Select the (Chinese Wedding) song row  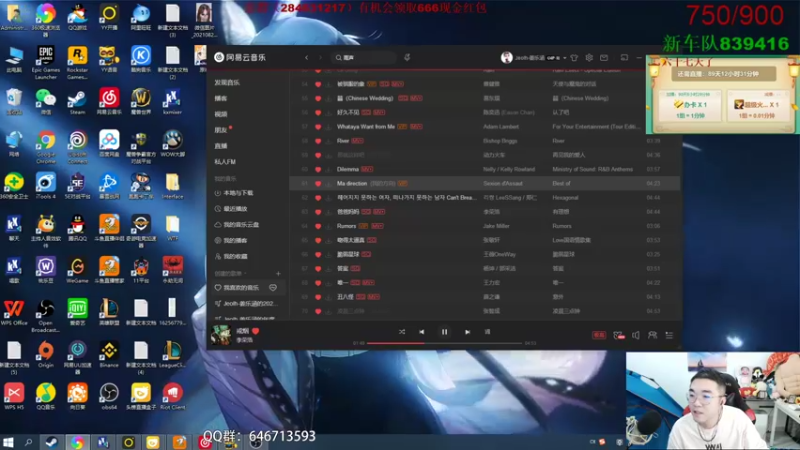coord(485,98)
